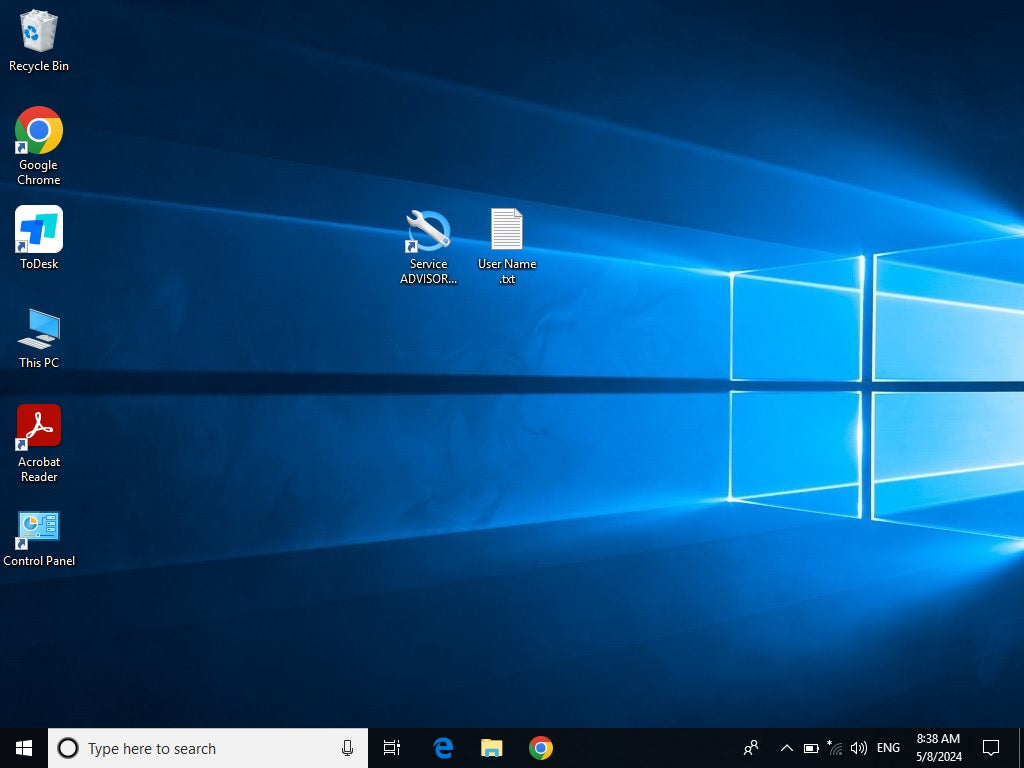This screenshot has width=1024, height=768.
Task: Open the People button in the taskbar
Action: [x=751, y=748]
